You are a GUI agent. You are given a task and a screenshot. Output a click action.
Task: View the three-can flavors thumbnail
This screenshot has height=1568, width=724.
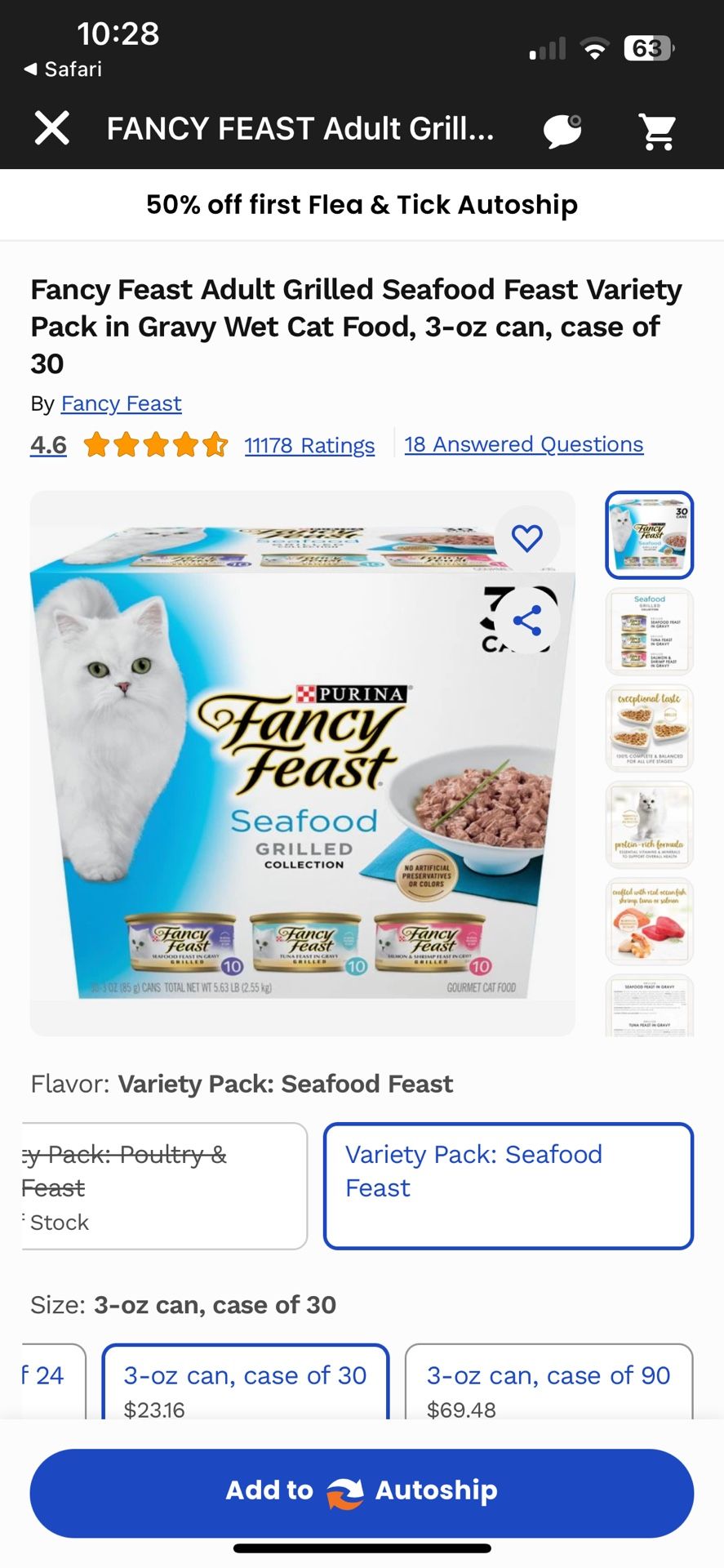point(650,631)
